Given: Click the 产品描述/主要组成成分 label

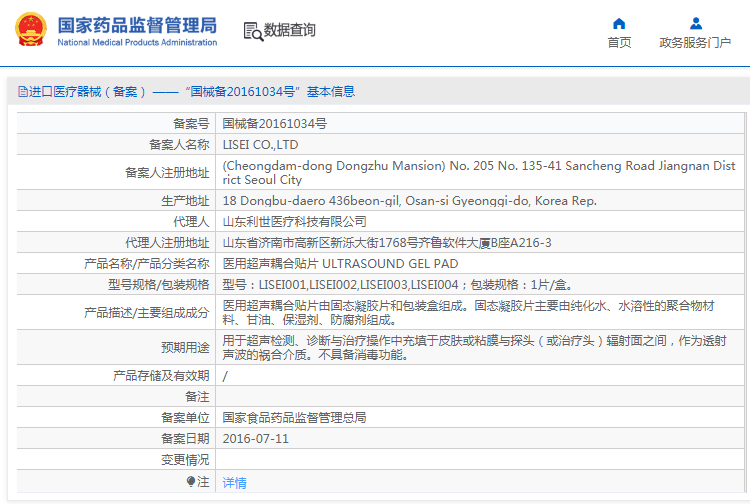Looking at the screenshot, I should (x=147, y=312).
